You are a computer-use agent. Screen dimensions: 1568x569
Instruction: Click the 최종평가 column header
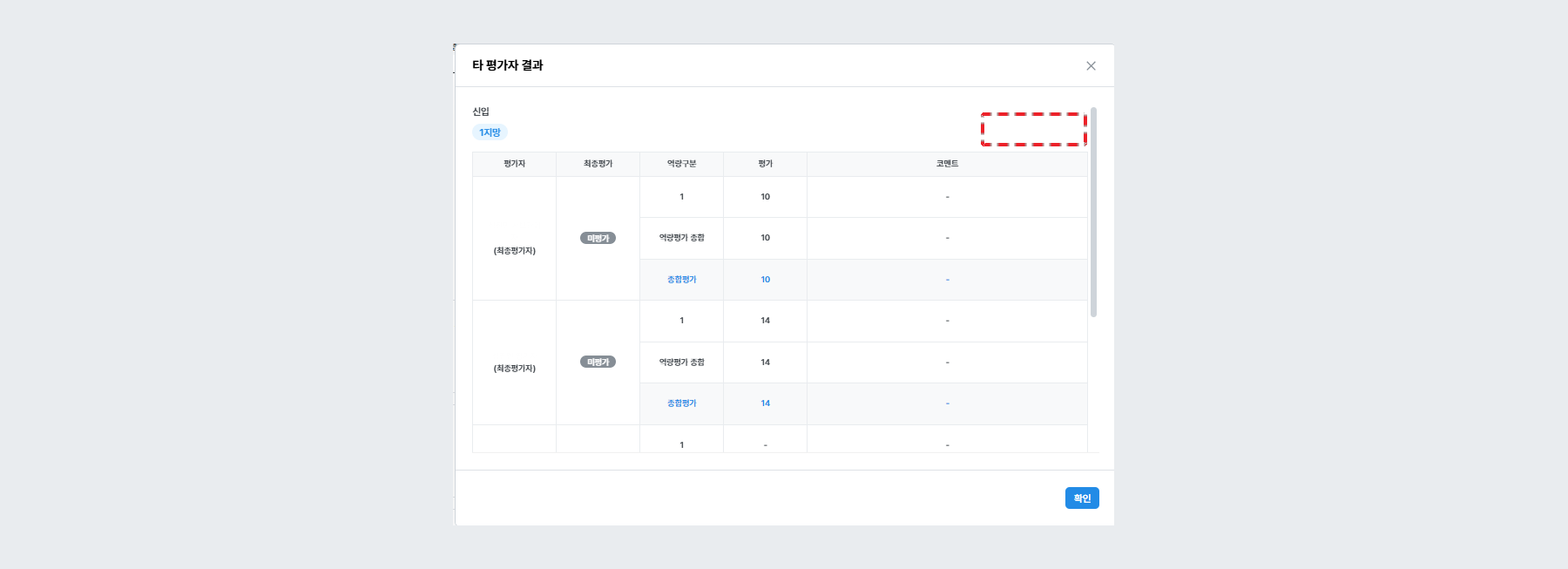[x=598, y=164]
